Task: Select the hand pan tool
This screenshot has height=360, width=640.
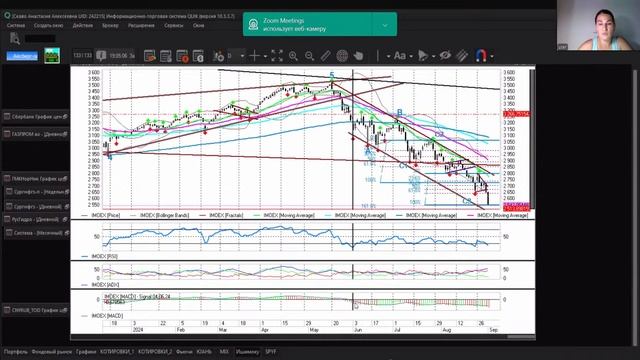Action: click(358, 56)
